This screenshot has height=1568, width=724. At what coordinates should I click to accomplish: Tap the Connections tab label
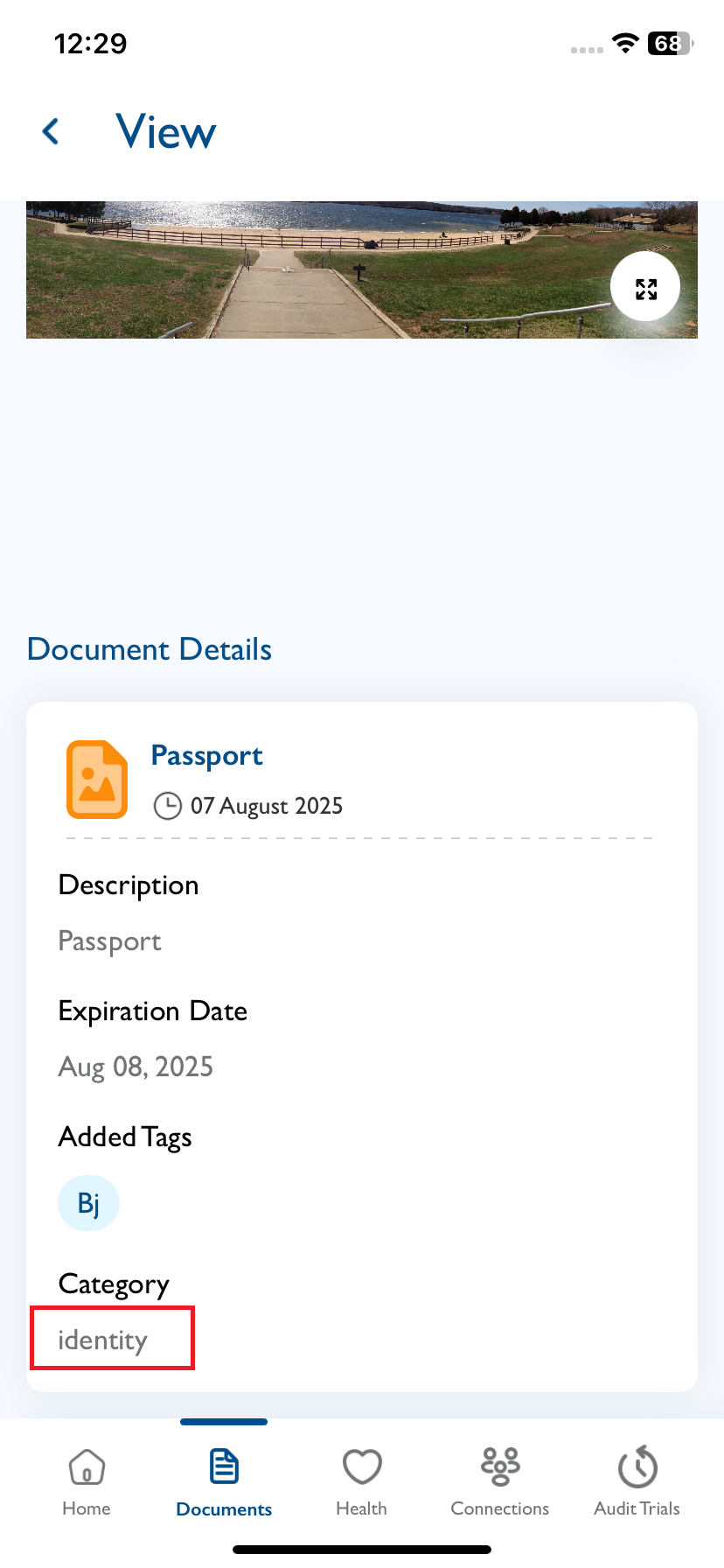(x=500, y=1508)
